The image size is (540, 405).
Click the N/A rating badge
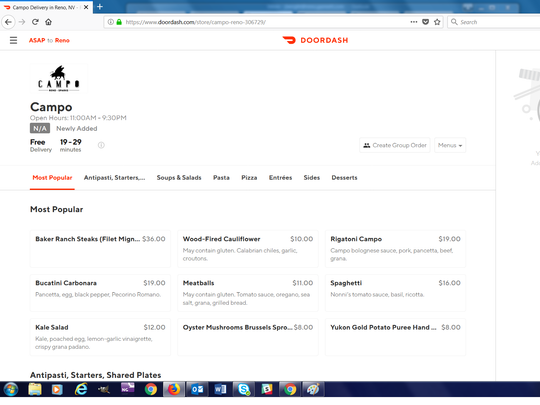(40, 128)
